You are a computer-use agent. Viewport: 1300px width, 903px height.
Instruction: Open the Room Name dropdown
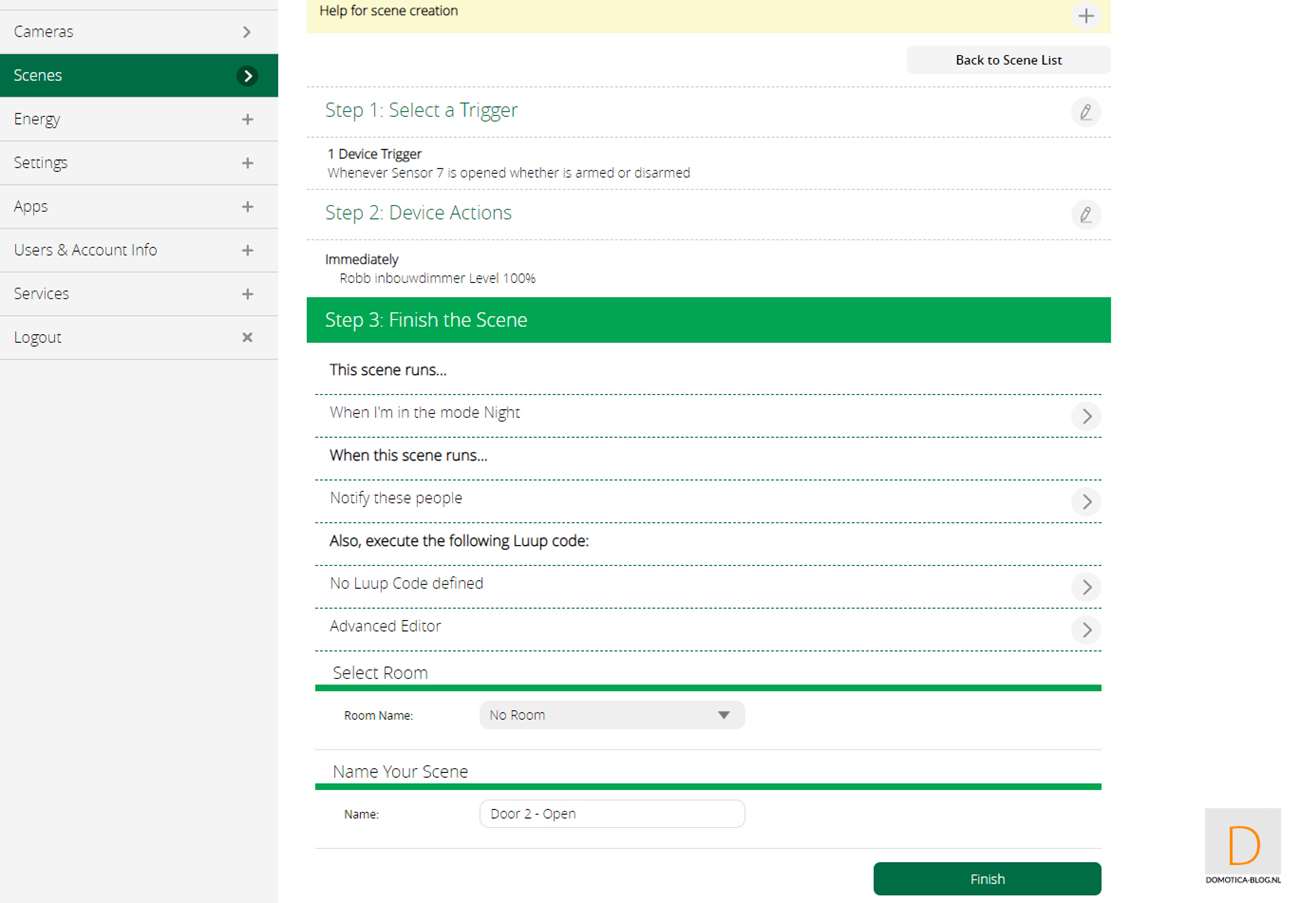click(x=612, y=715)
